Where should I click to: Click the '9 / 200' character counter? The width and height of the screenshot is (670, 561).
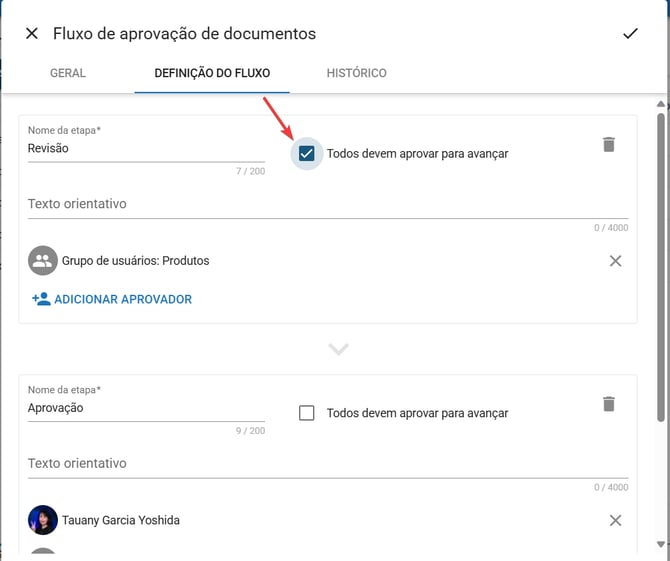(250, 431)
